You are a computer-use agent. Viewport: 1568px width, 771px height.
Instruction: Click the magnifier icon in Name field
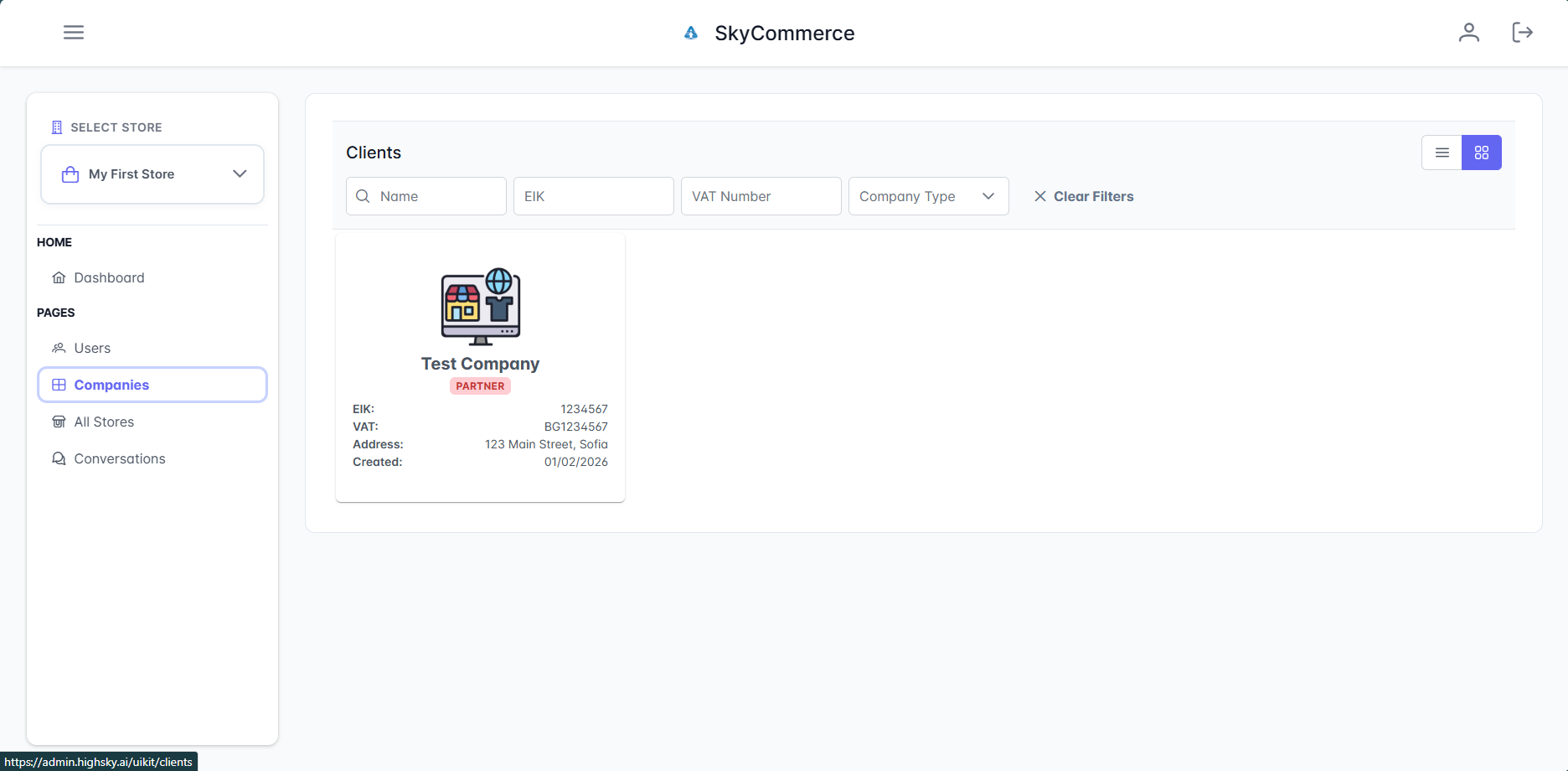(x=363, y=196)
